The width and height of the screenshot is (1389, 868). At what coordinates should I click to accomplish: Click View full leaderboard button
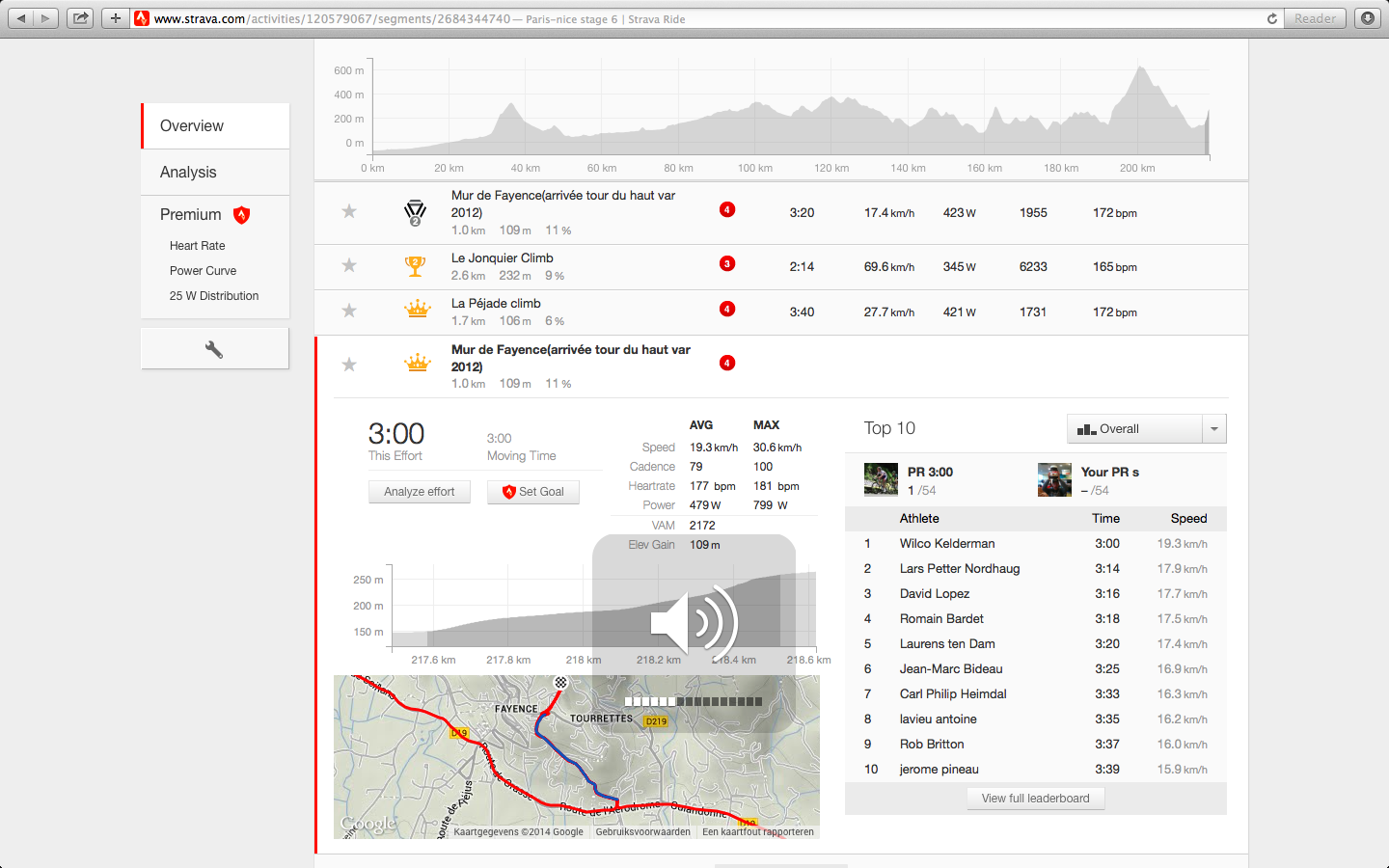point(1036,799)
